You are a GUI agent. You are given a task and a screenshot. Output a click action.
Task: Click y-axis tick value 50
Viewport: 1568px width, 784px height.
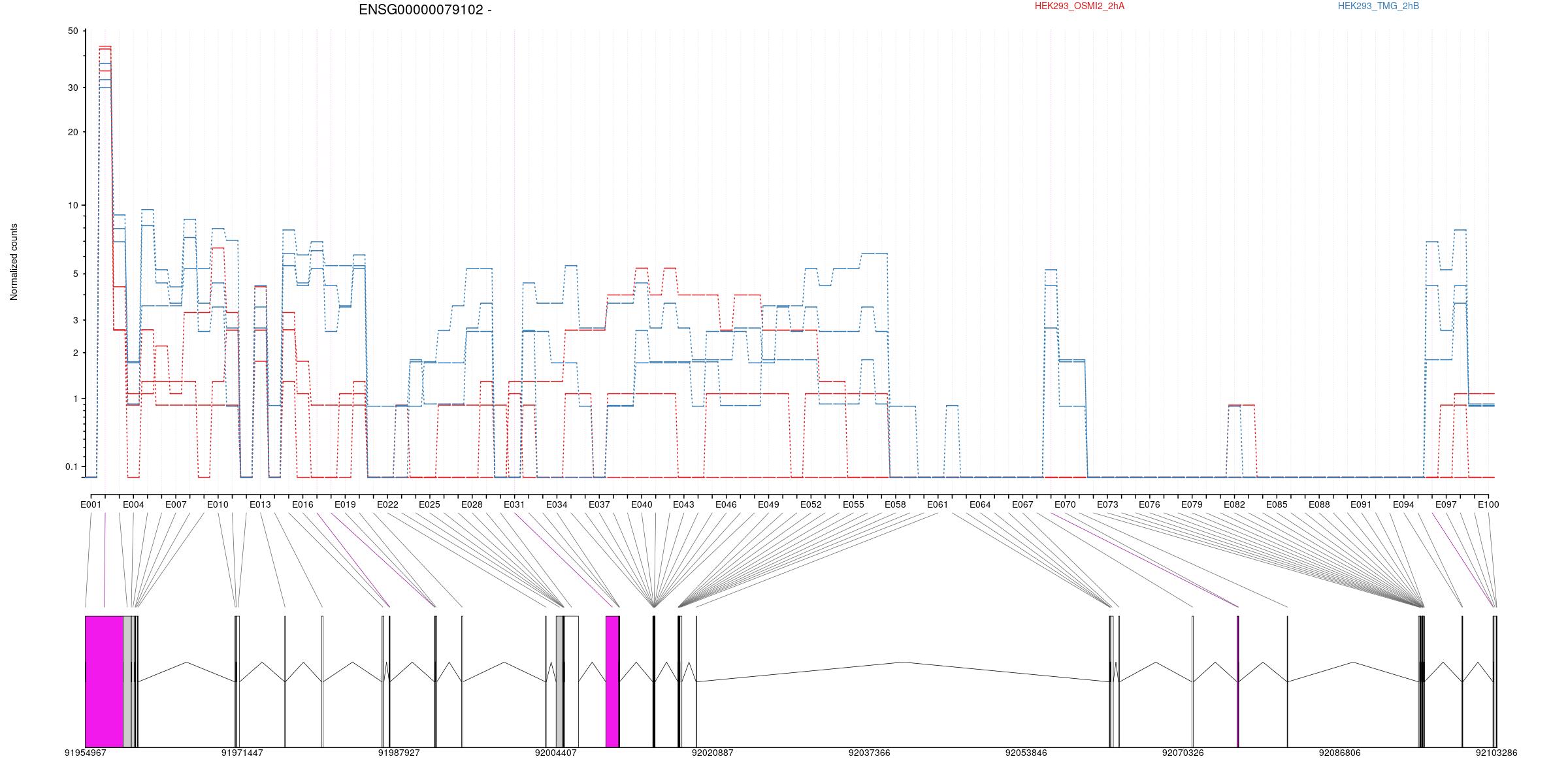coord(73,31)
